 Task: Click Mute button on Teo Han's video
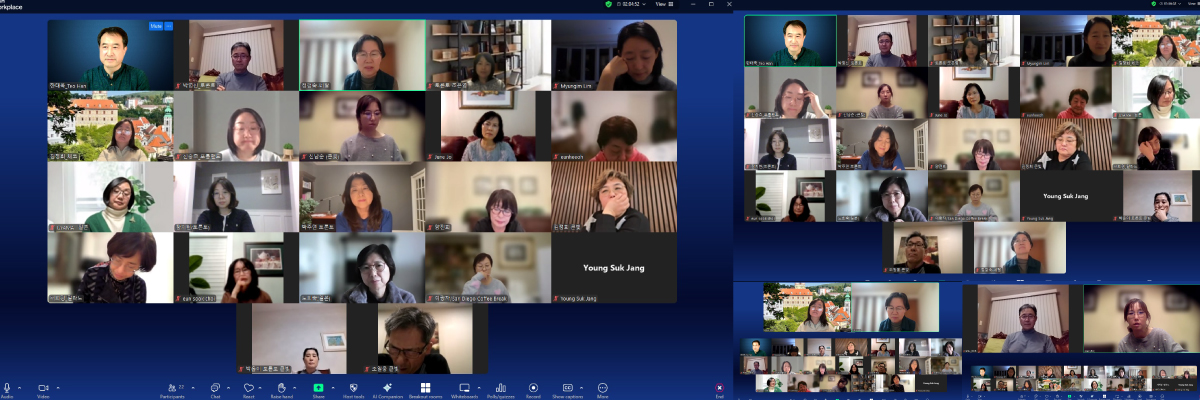point(155,26)
